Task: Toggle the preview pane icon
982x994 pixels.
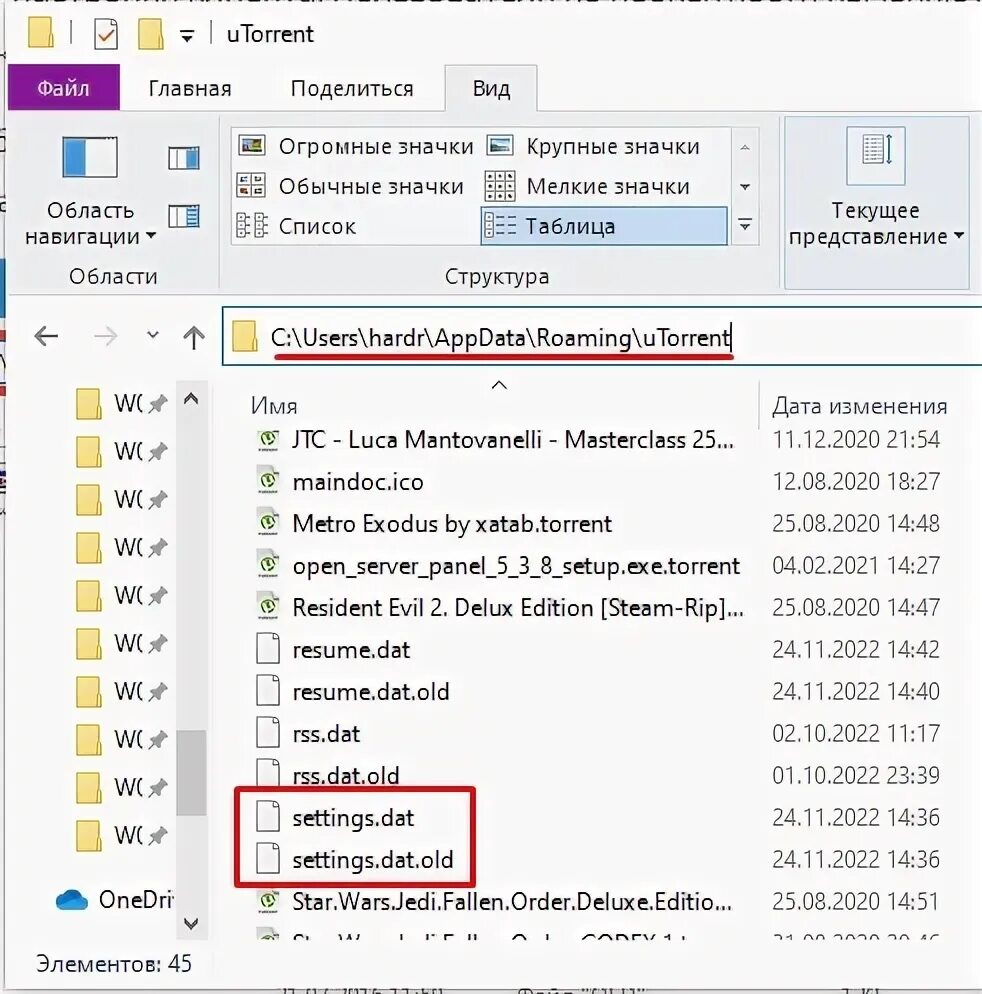Action: (184, 157)
